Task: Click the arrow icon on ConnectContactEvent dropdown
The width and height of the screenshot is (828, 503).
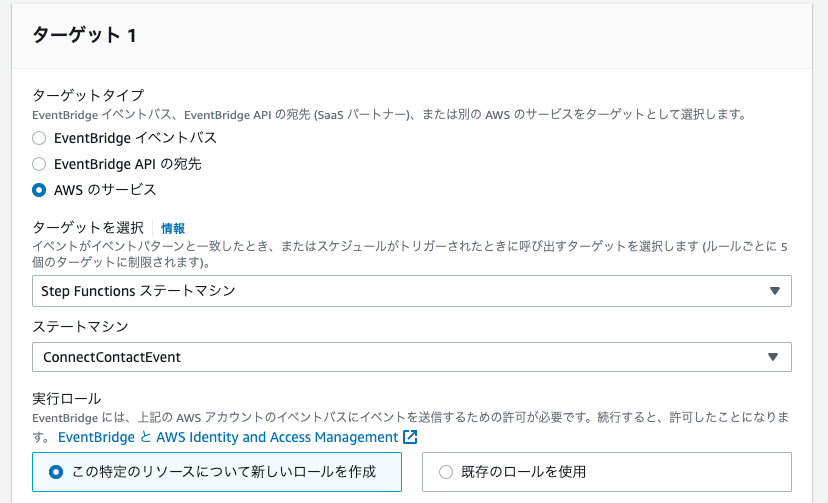Action: pyautogui.click(x=773, y=357)
